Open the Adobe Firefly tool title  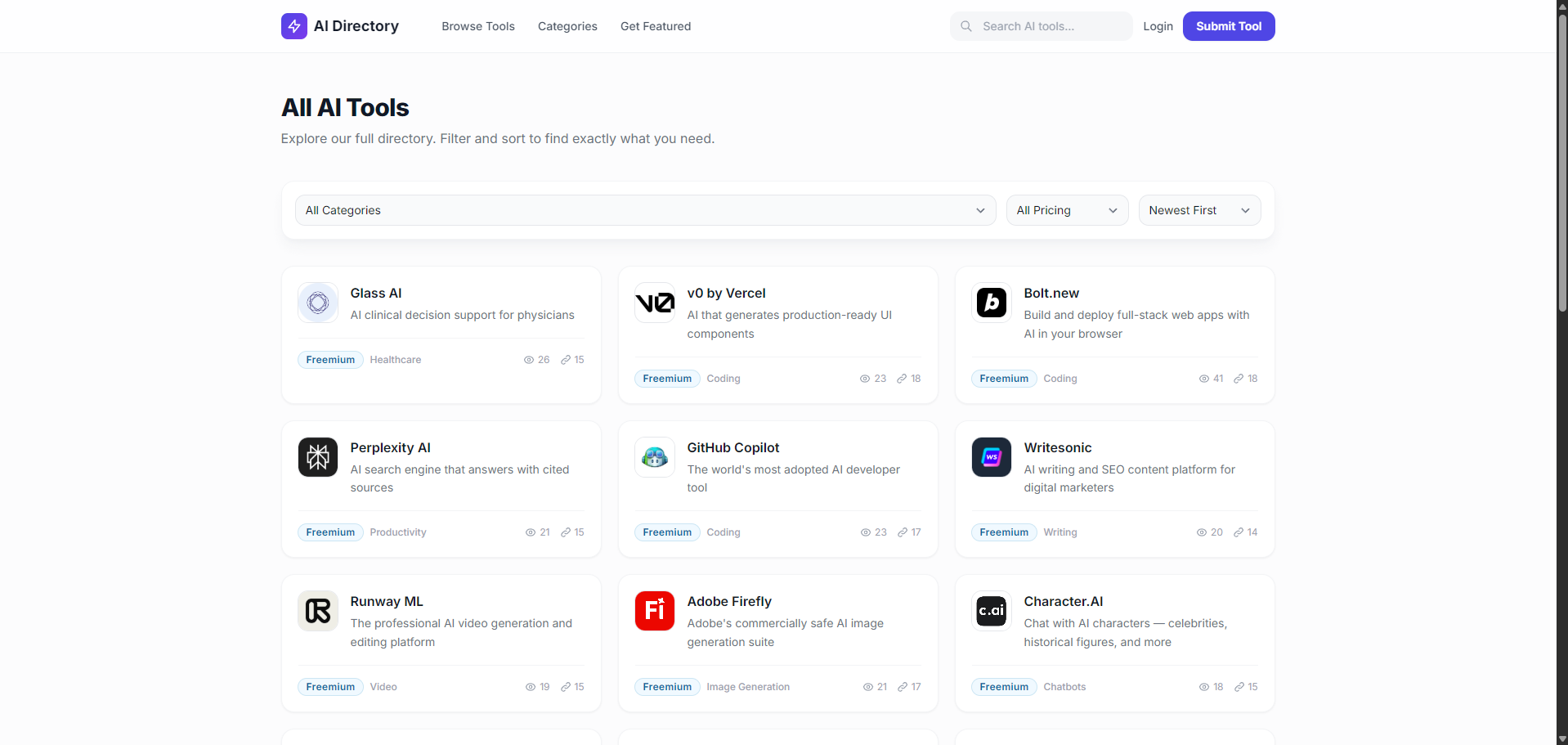coord(729,601)
